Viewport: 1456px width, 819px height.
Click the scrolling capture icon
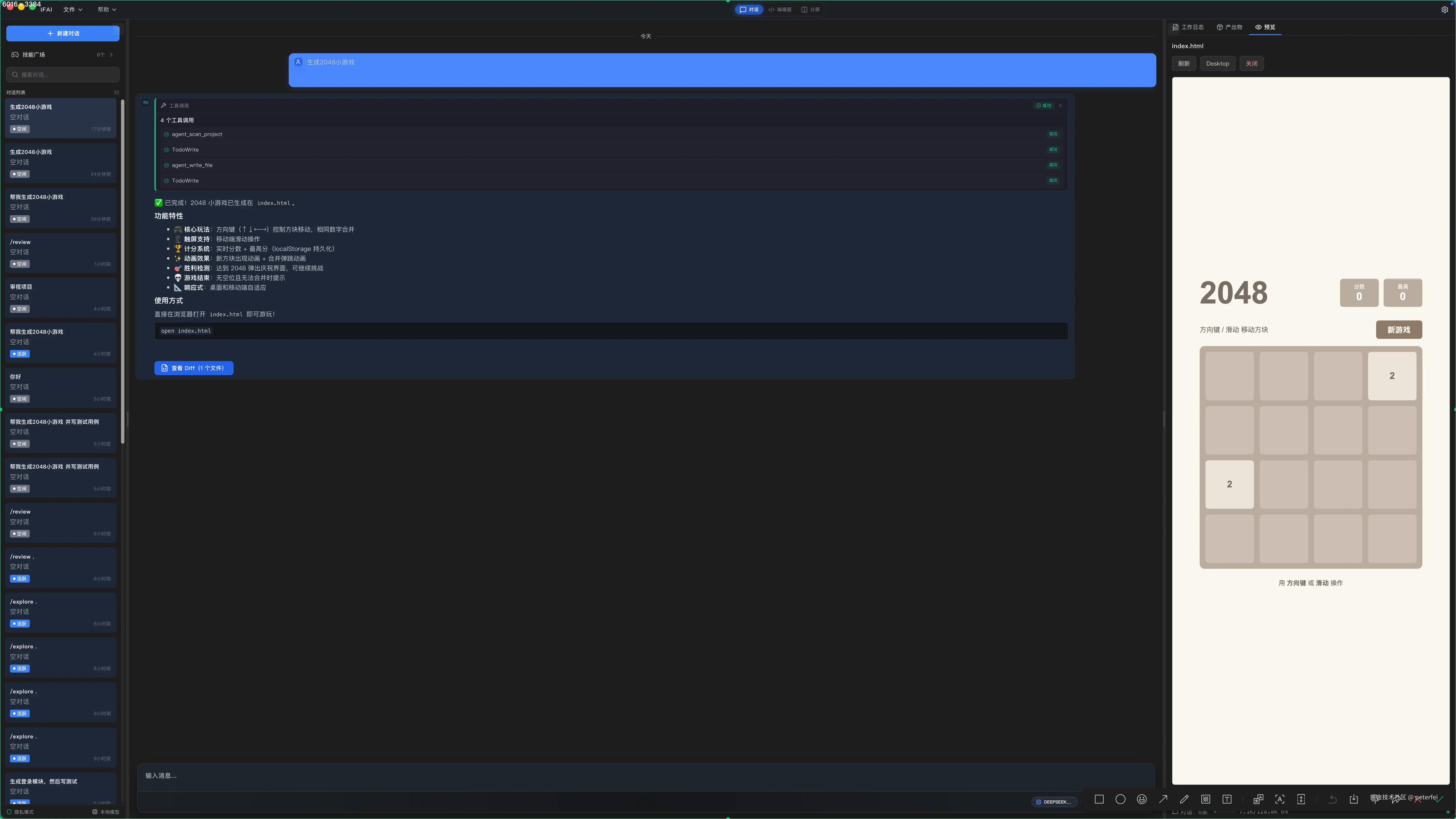pos(1301,799)
